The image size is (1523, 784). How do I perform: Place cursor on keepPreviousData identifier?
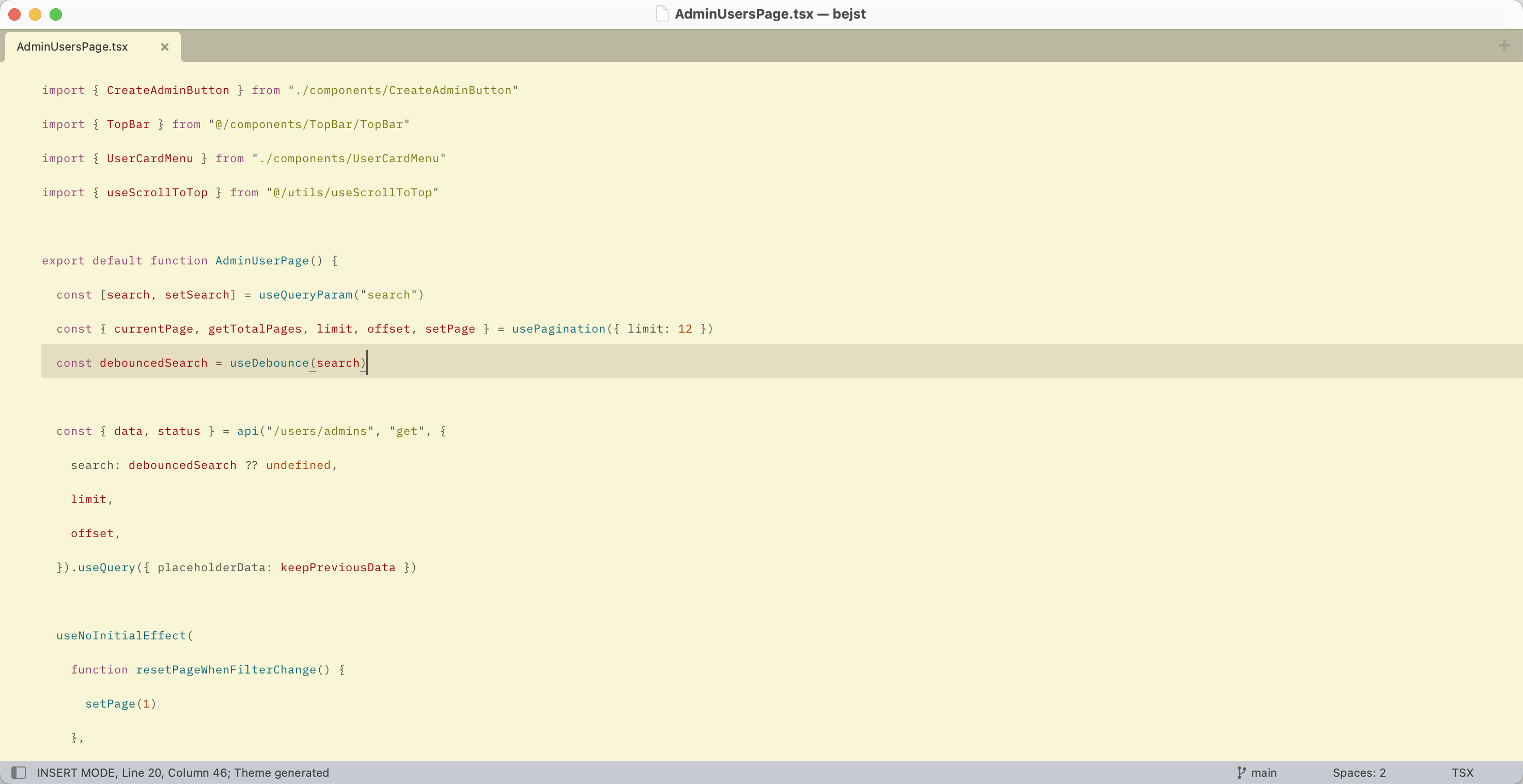(337, 567)
